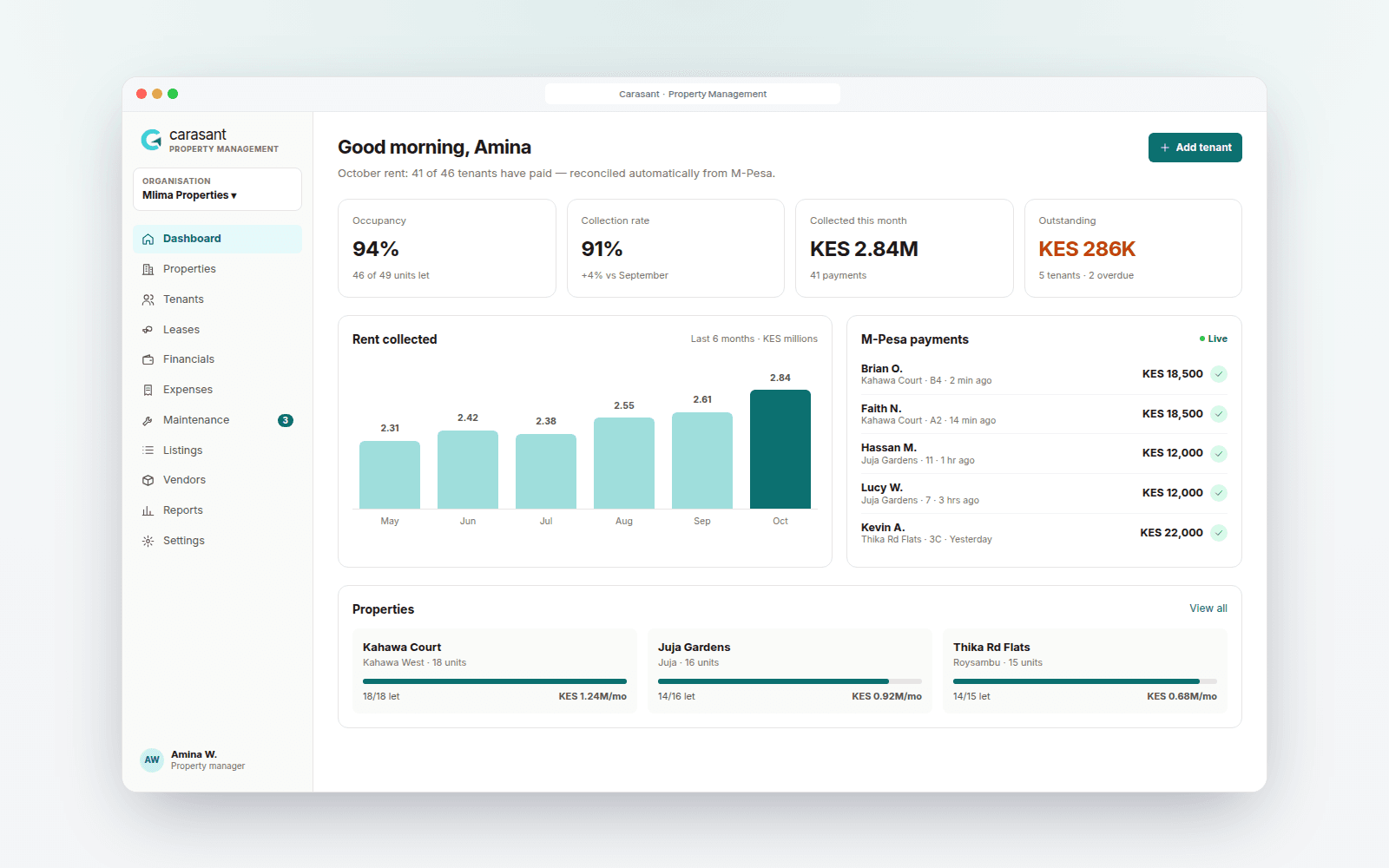Click the check mark beside Faith N. payment
1389x868 pixels.
tap(1219, 414)
